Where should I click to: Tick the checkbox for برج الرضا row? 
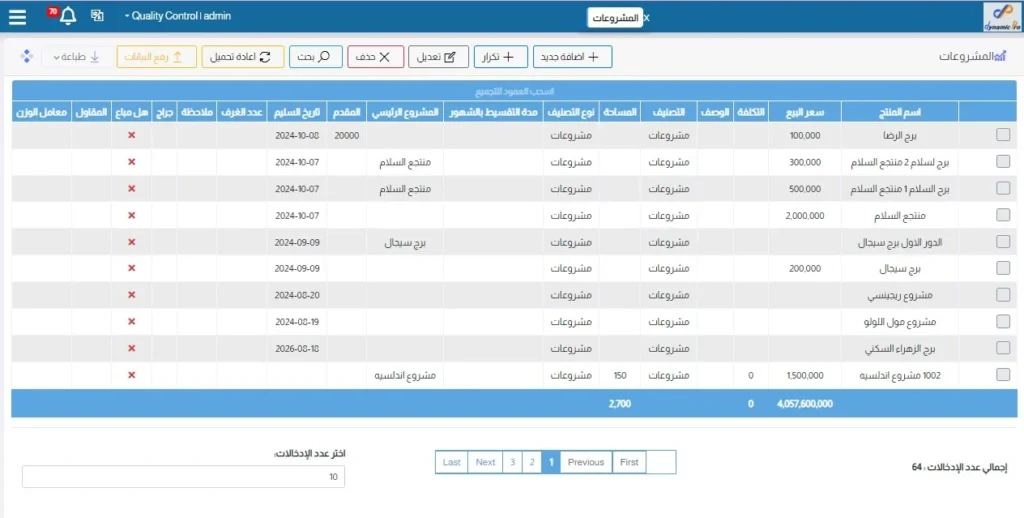tap(1003, 135)
